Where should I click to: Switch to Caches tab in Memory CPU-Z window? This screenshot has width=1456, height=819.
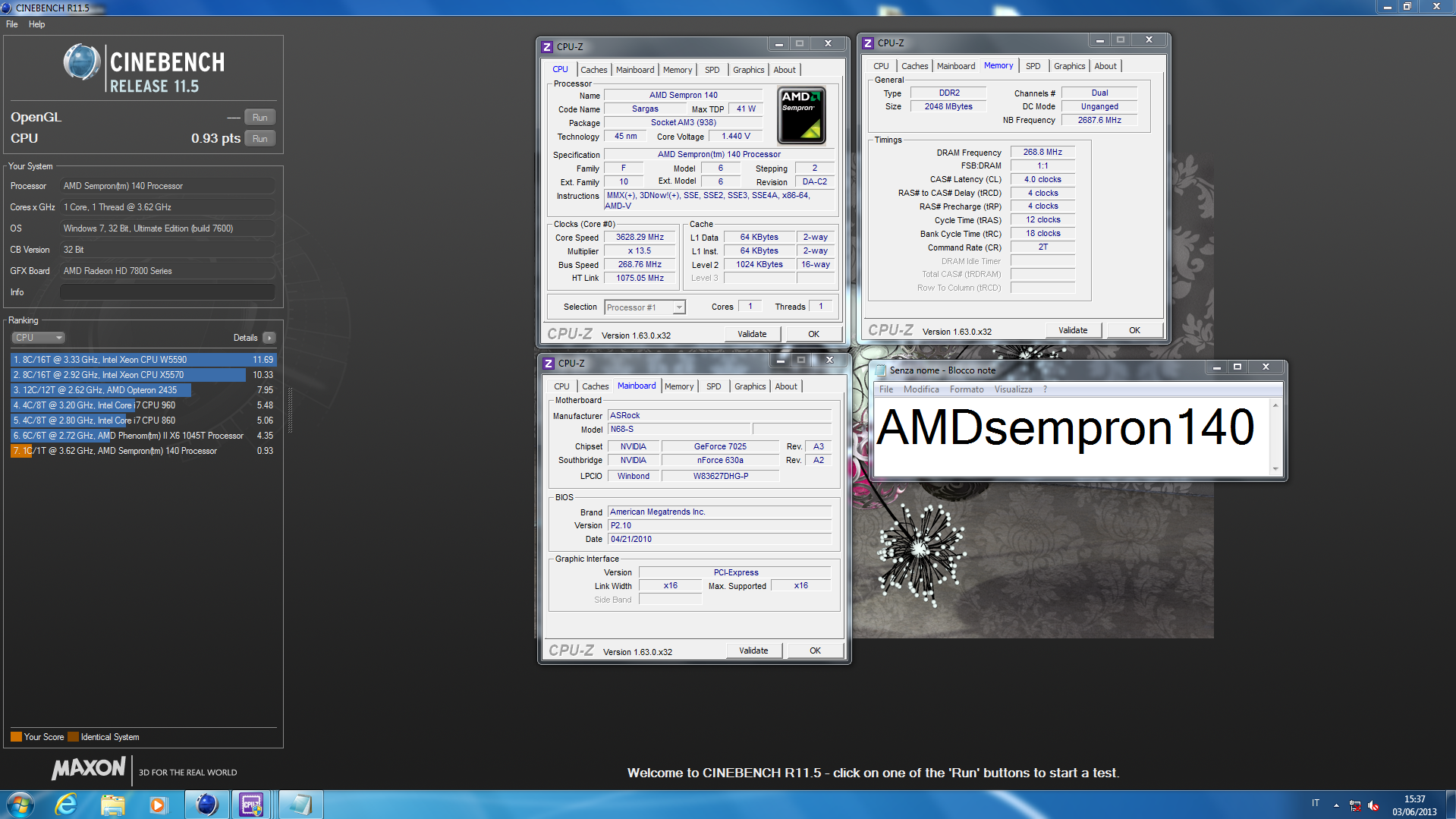pyautogui.click(x=914, y=66)
